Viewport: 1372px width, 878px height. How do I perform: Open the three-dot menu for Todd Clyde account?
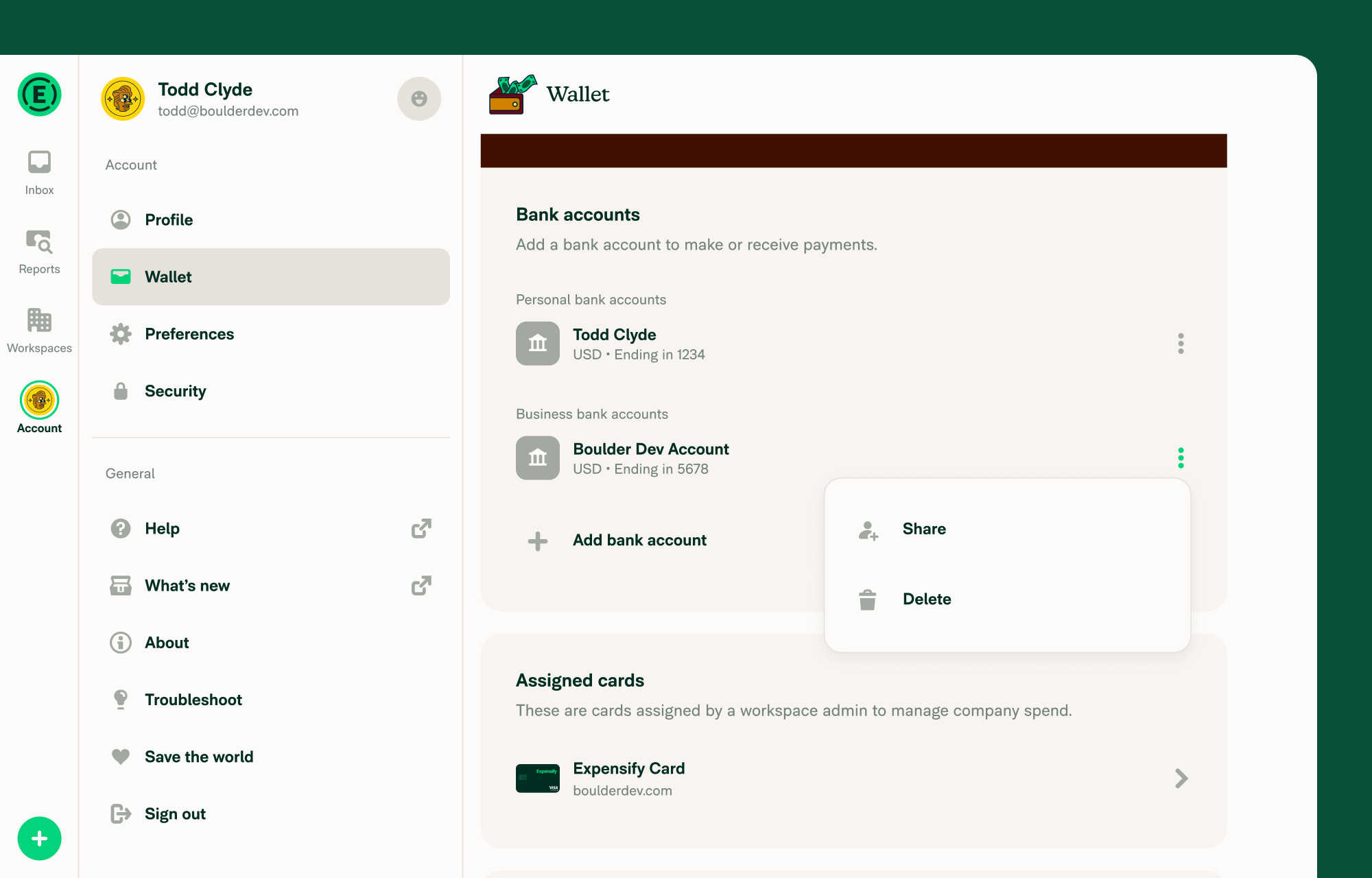pyautogui.click(x=1181, y=344)
